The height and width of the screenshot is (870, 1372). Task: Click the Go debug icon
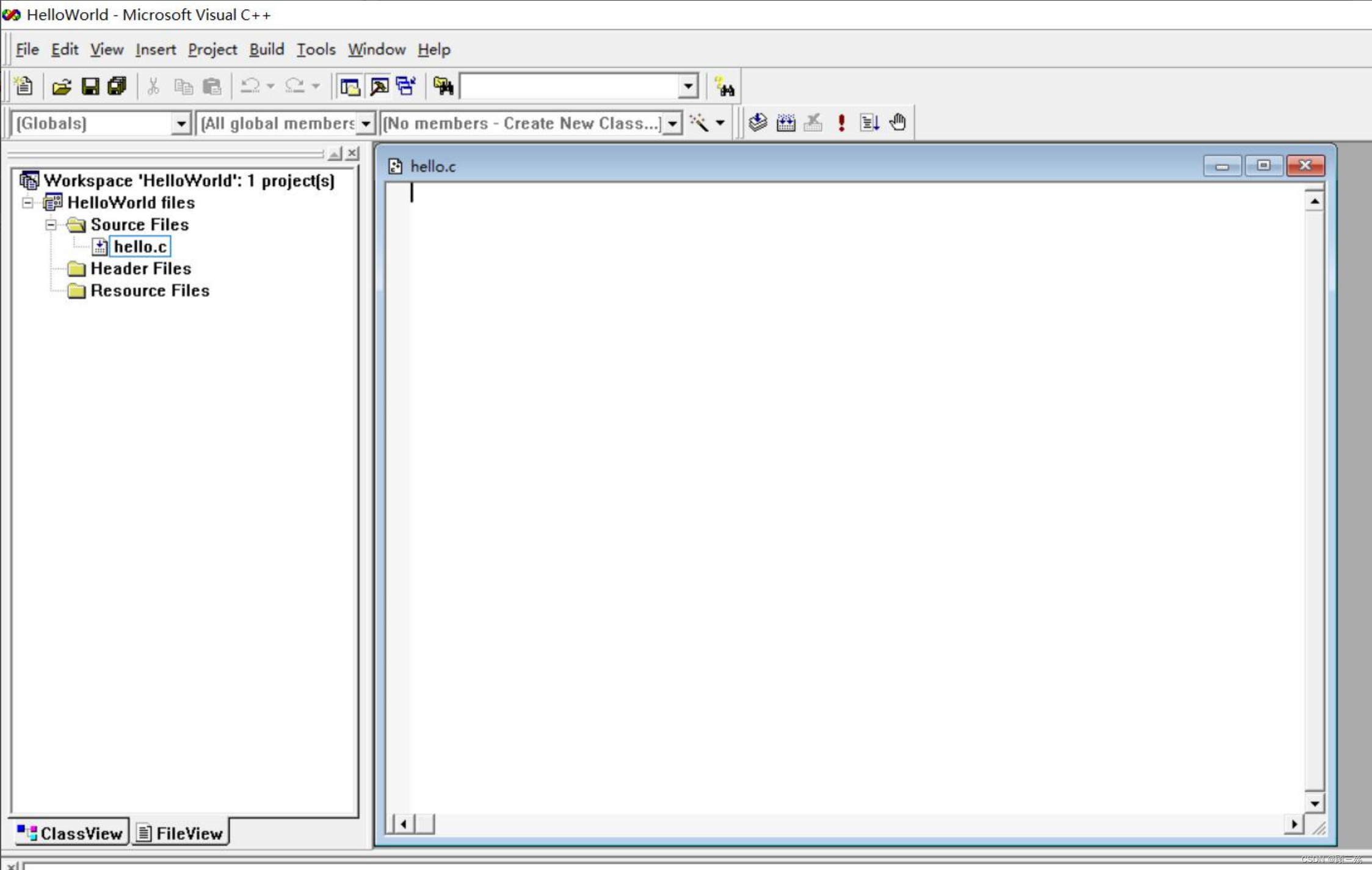pyautogui.click(x=869, y=123)
